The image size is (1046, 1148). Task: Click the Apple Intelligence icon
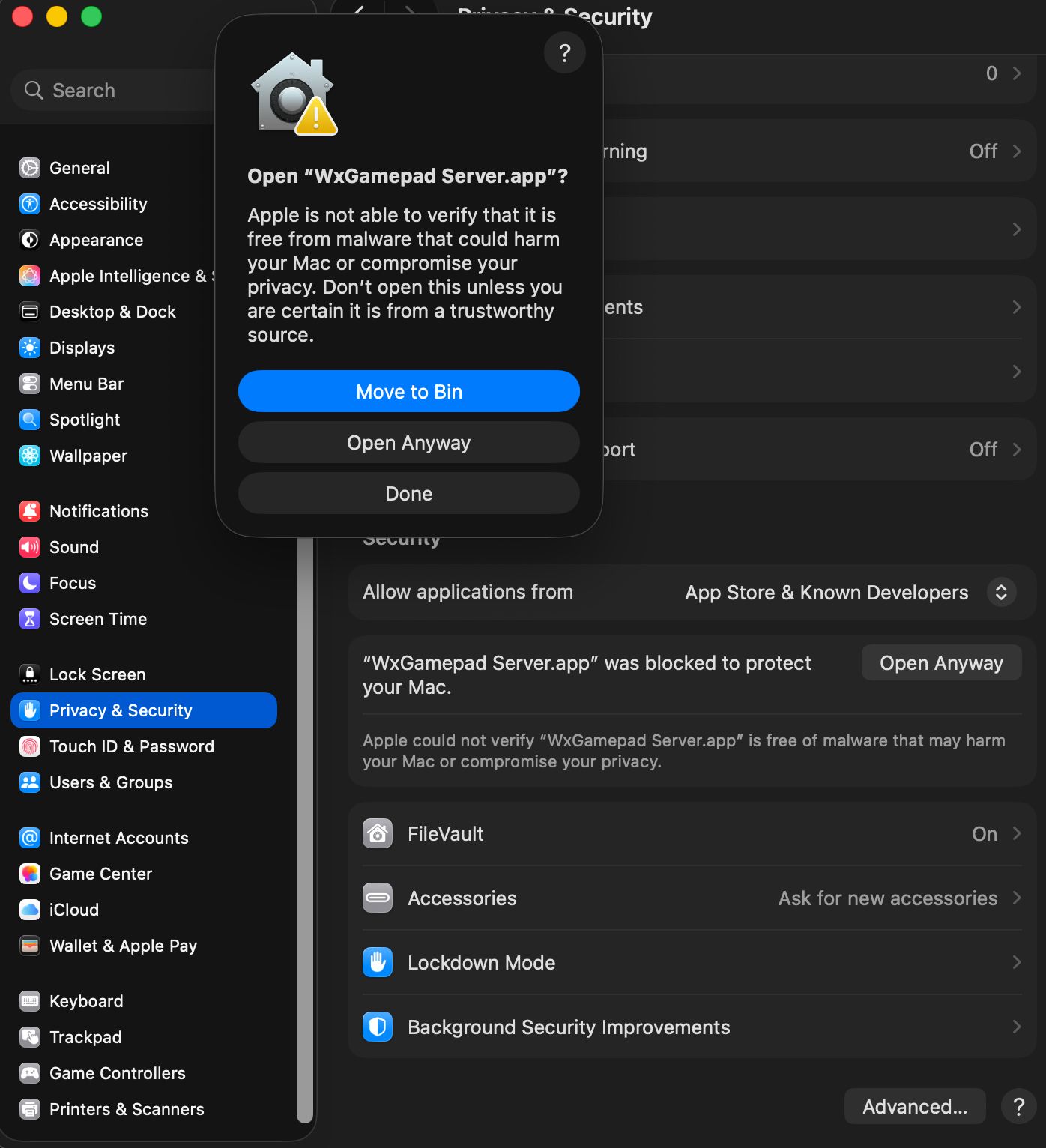[x=30, y=276]
